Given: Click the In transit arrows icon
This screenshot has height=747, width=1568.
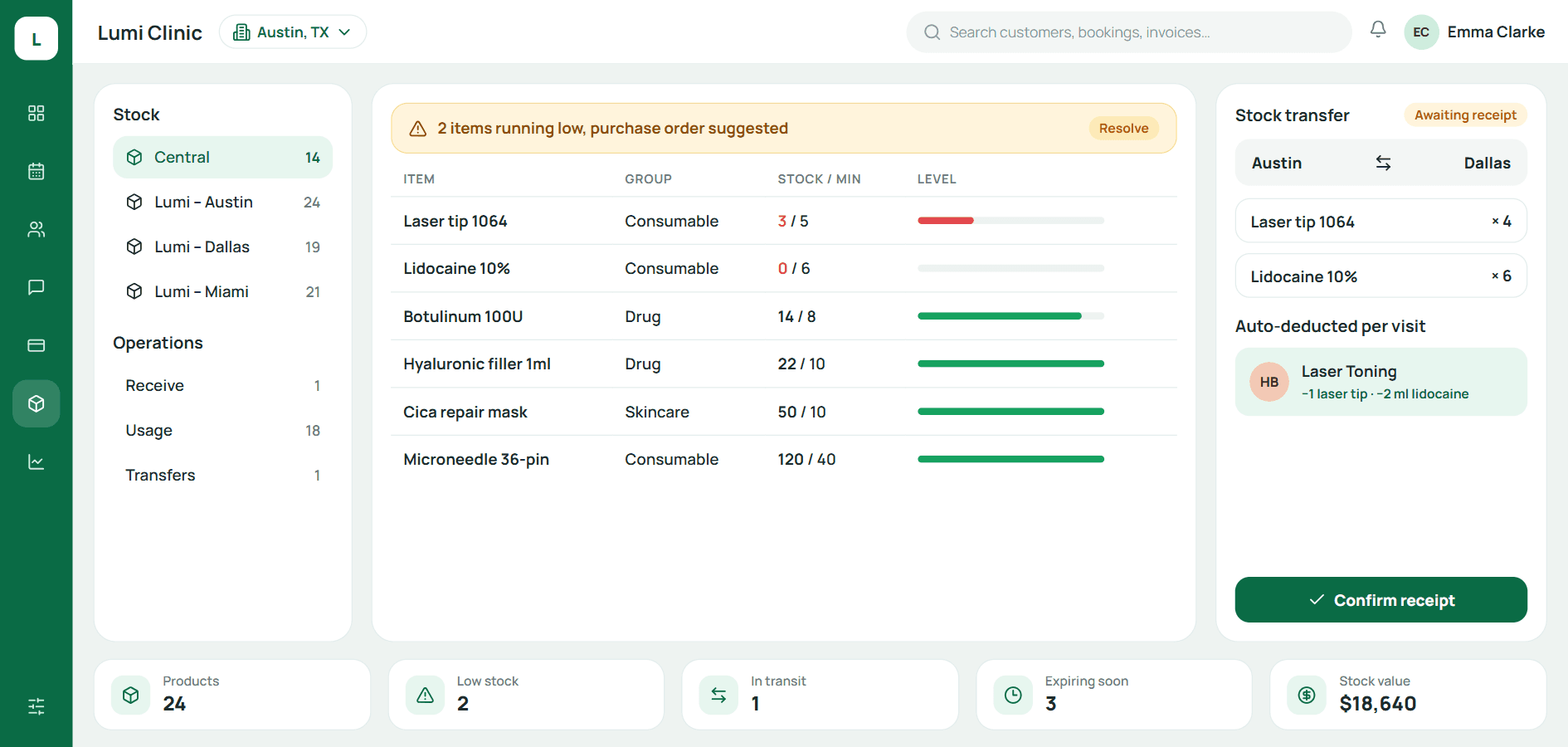Looking at the screenshot, I should coord(718,696).
